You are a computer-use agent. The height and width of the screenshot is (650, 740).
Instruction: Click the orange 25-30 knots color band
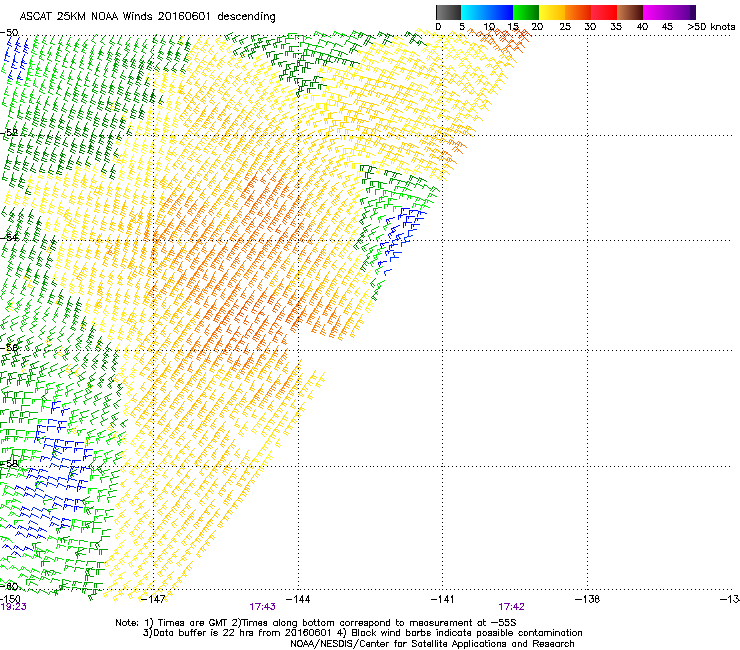click(578, 12)
